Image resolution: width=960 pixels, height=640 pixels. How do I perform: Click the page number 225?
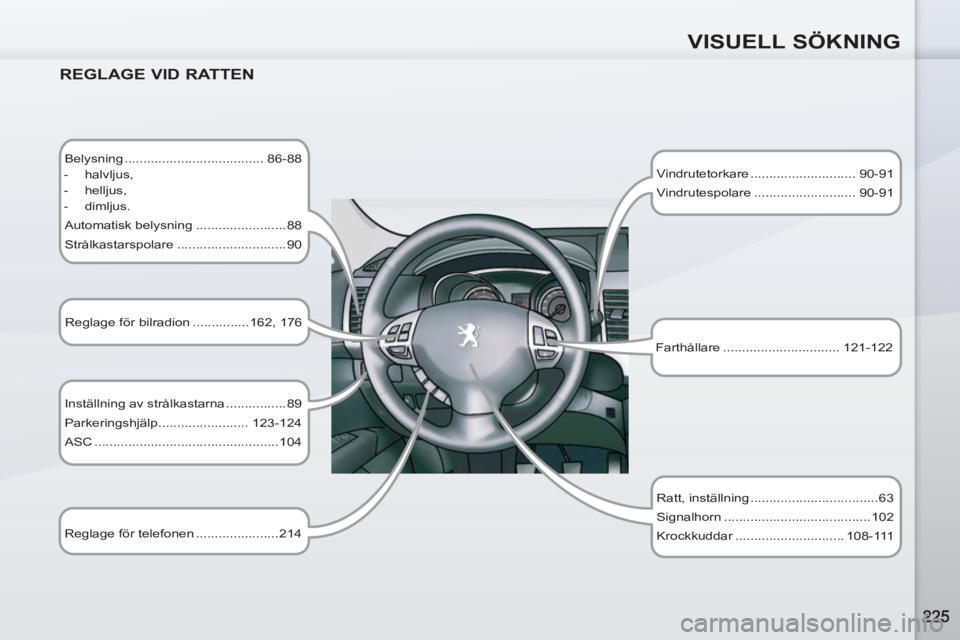tap(936, 616)
